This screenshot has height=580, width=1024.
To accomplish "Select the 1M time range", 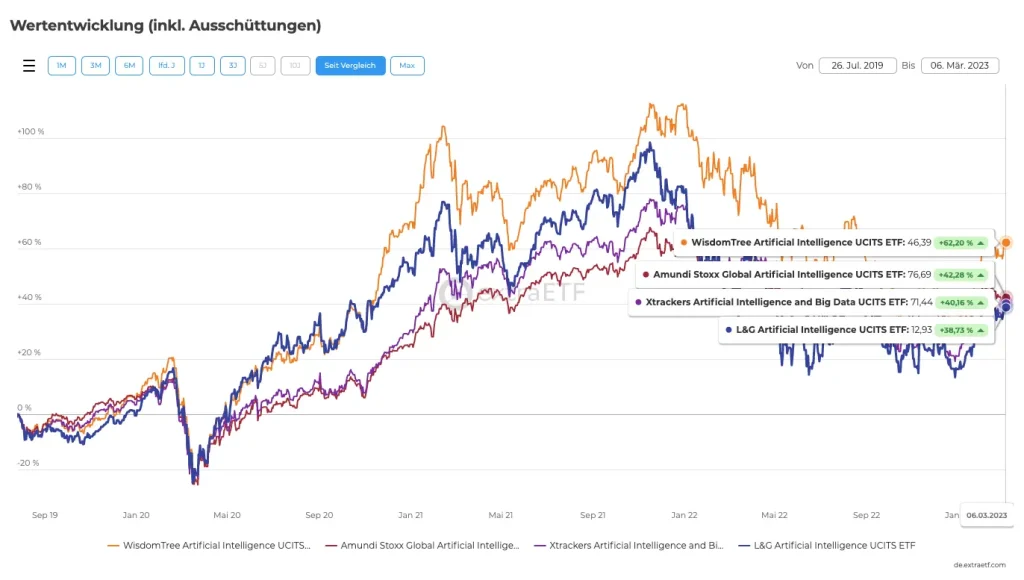I will click(x=61, y=66).
